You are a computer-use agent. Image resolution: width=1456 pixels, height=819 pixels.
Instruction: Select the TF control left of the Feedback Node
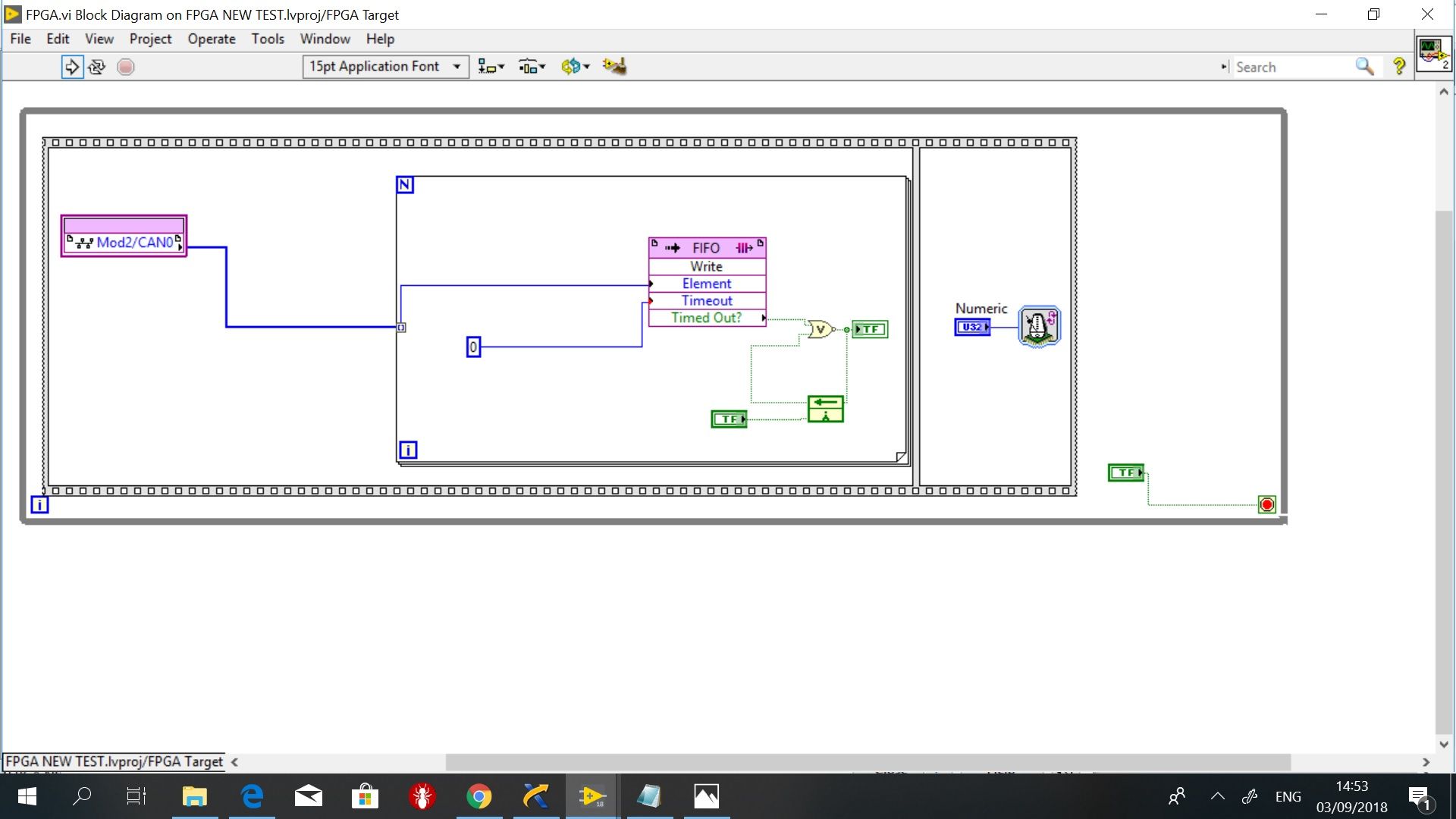729,419
